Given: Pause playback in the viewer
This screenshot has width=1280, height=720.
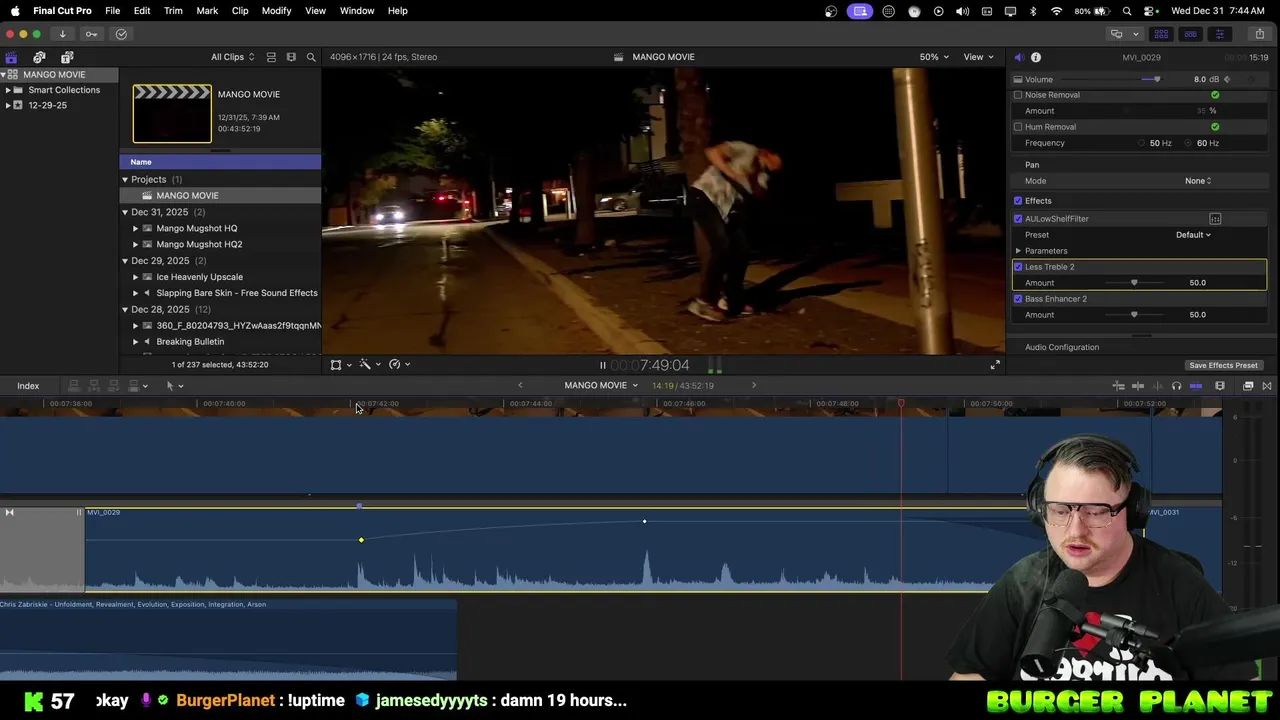Looking at the screenshot, I should coord(602,365).
